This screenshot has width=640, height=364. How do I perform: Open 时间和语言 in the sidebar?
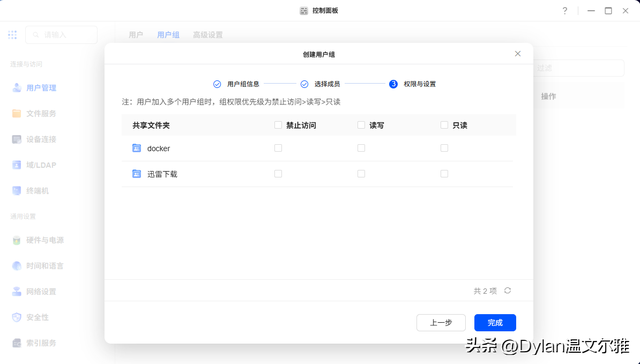pos(38,266)
